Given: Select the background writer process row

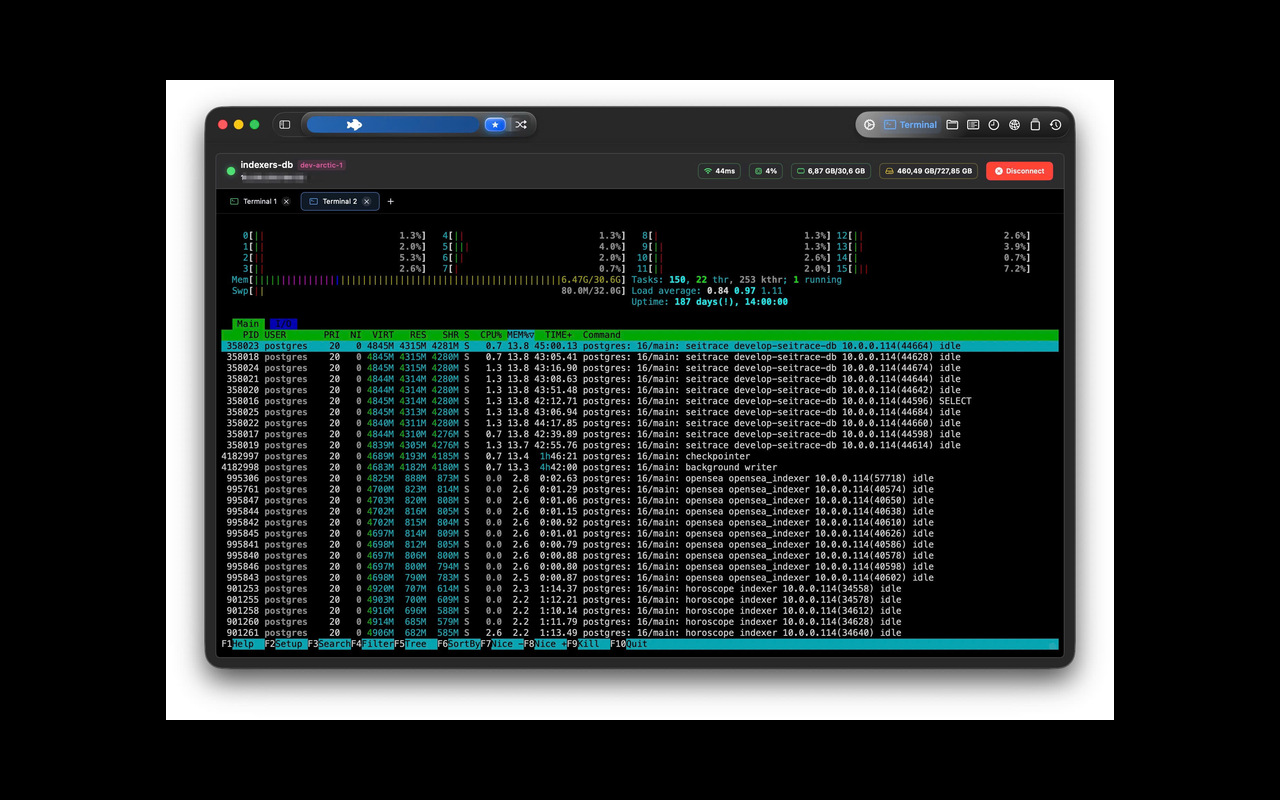Looking at the screenshot, I should pos(640,467).
